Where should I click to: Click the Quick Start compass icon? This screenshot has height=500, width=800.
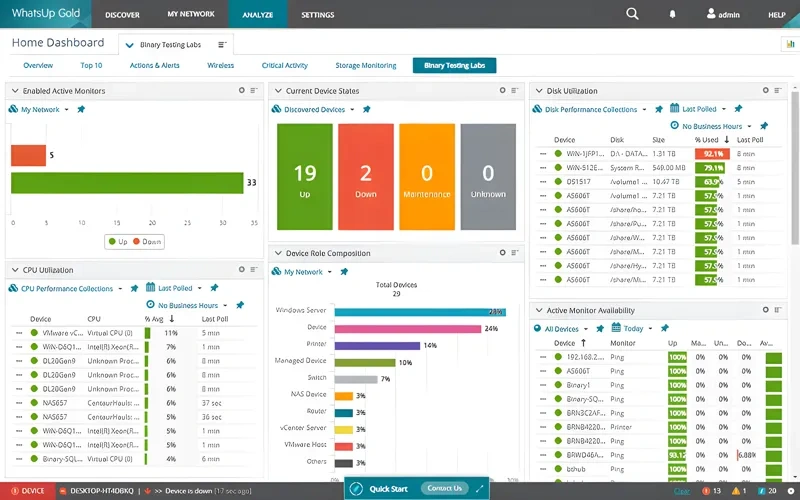pos(356,489)
